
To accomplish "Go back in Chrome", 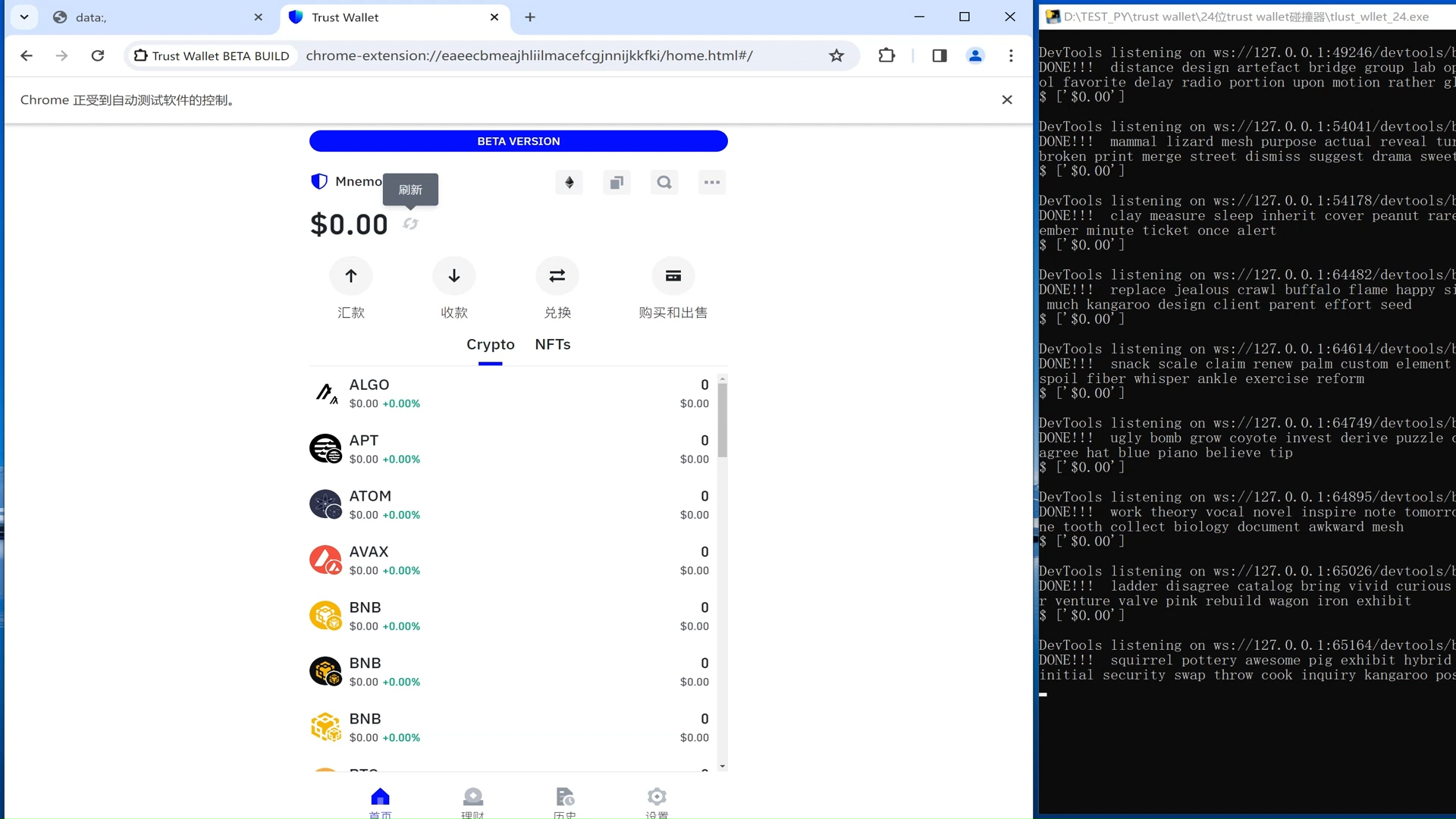I will [x=27, y=55].
